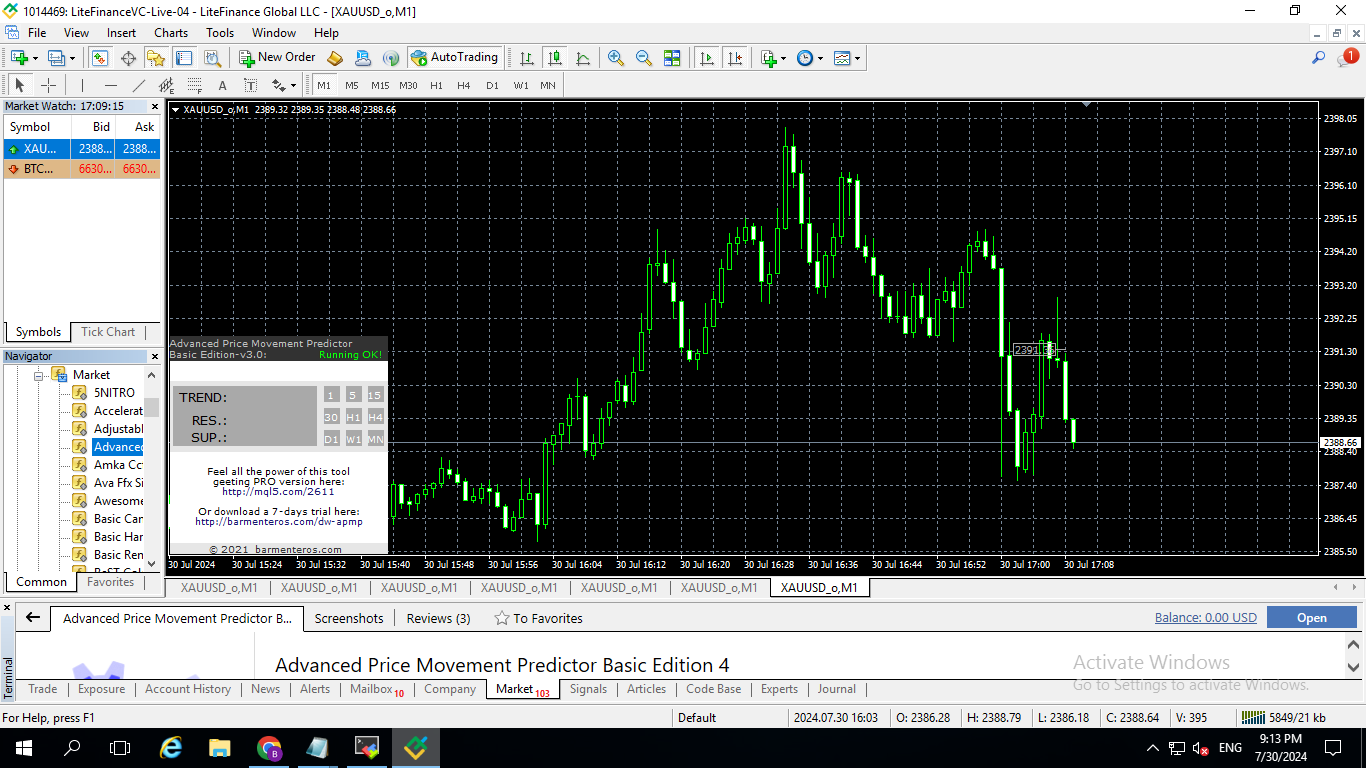
Task: Switch the chart to line chart
Action: 582,58
